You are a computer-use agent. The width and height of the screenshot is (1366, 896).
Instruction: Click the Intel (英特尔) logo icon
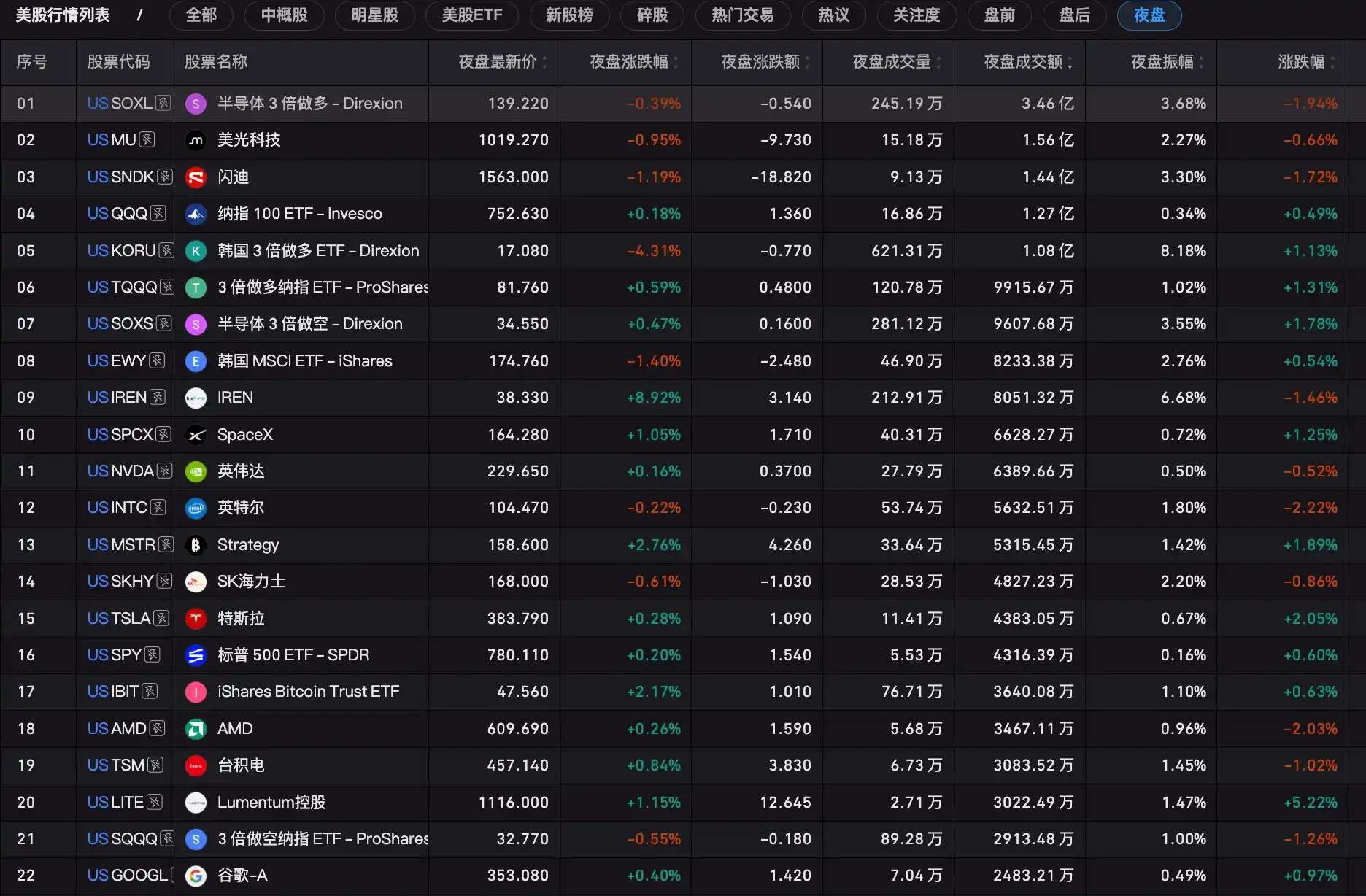click(x=196, y=508)
